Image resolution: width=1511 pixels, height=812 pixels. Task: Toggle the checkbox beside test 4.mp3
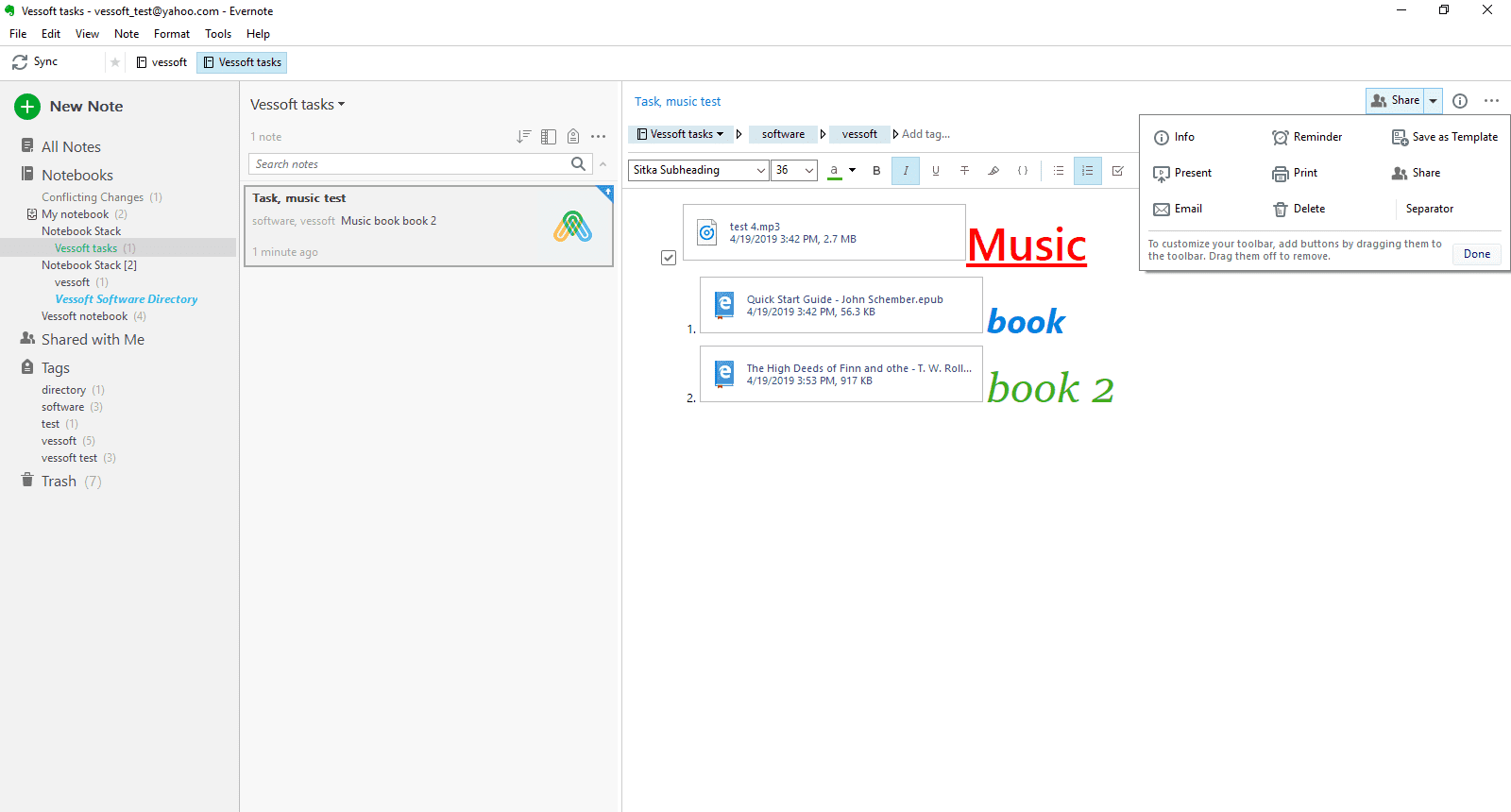669,258
